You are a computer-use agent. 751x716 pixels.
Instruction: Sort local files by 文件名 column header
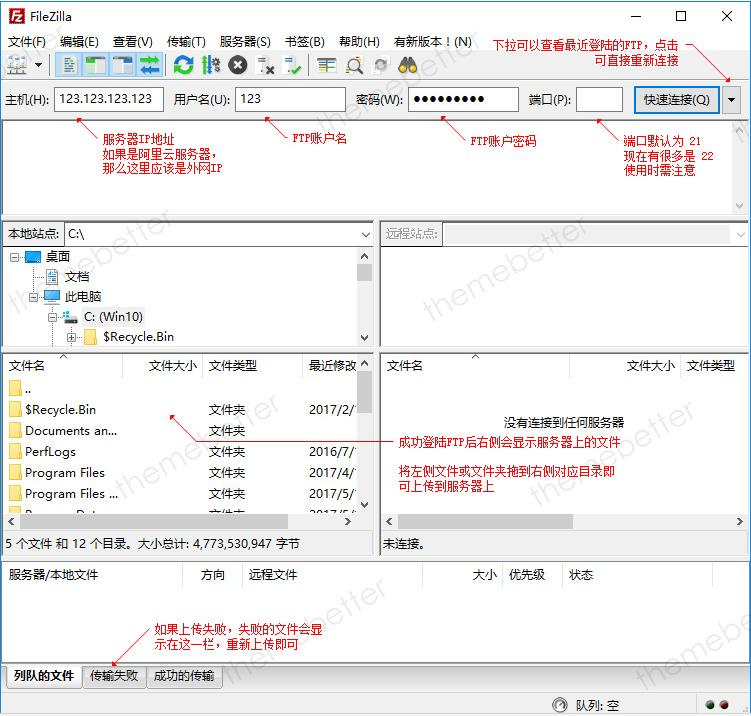[60, 366]
